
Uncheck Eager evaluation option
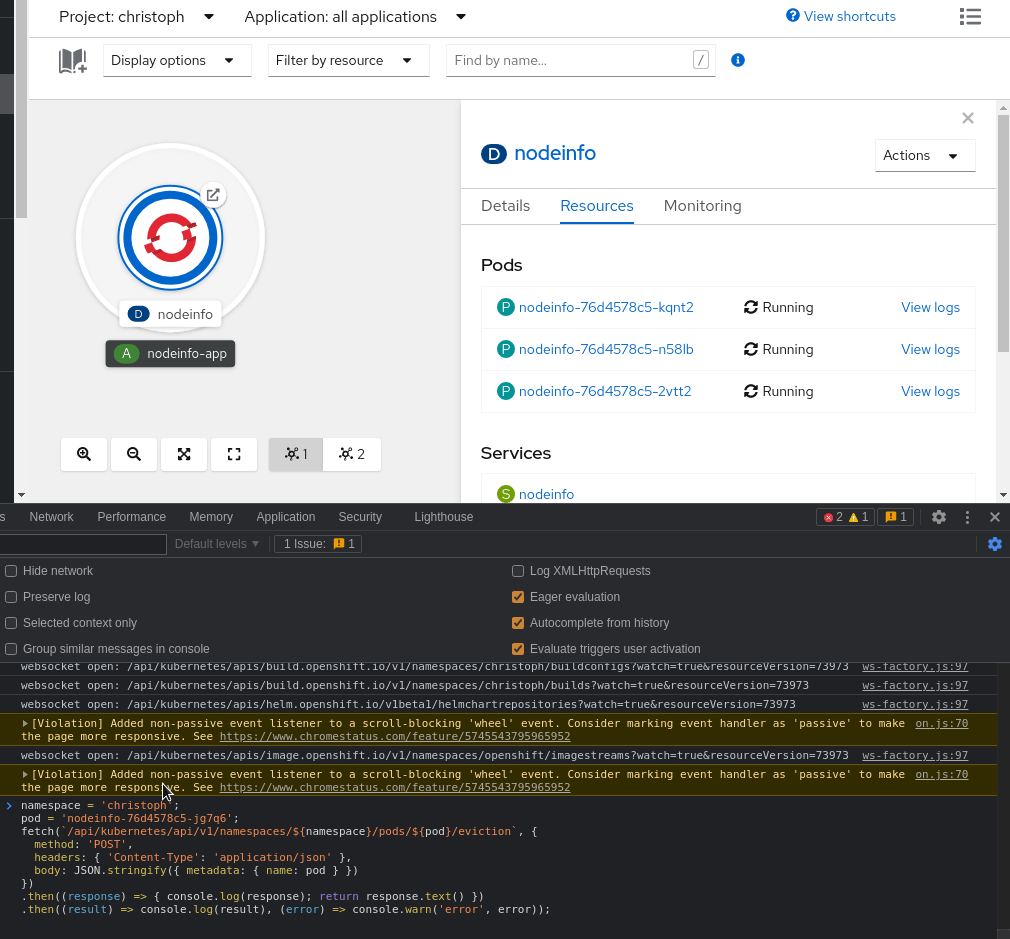tap(518, 597)
